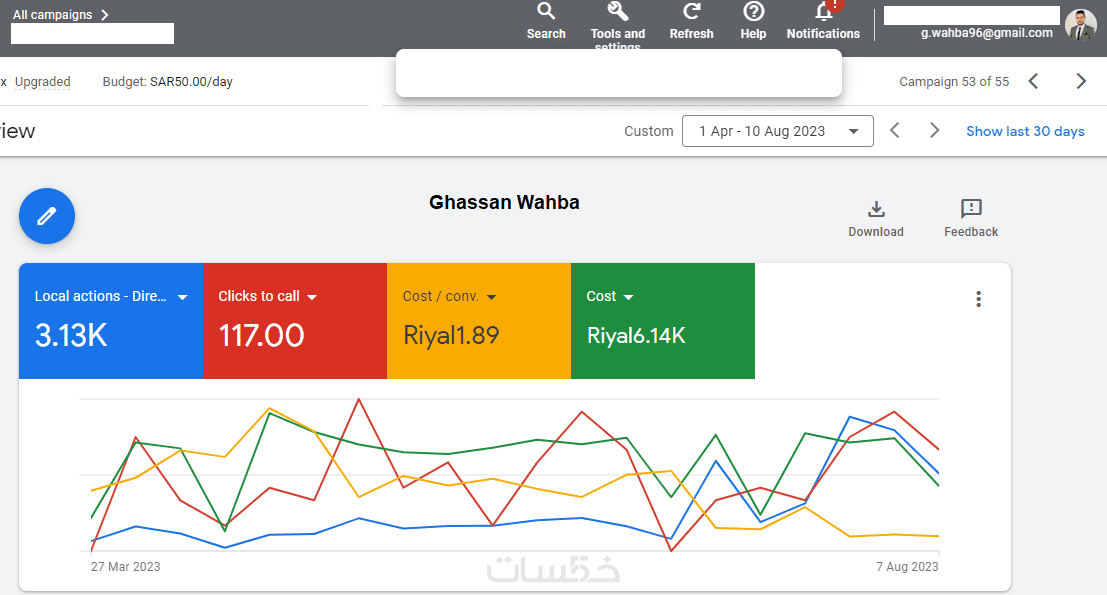Expand the green Cost metric dropdown
1107x595 pixels.
(629, 297)
